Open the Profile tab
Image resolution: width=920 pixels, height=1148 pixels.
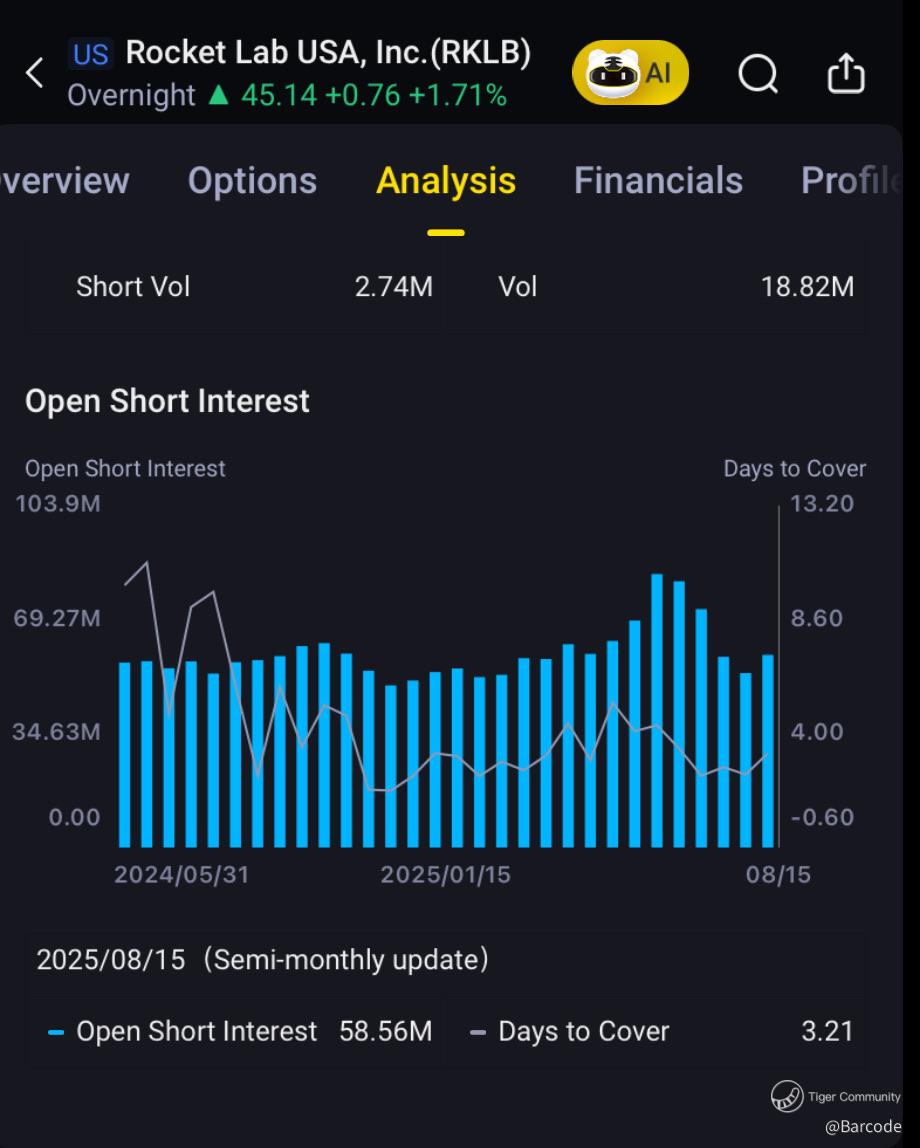[850, 181]
